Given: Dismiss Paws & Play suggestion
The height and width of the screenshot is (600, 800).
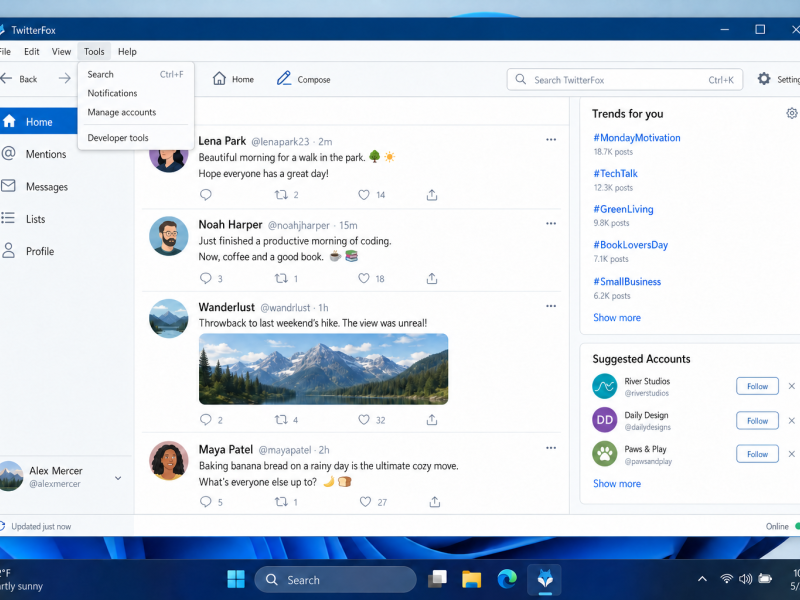Looking at the screenshot, I should (791, 454).
